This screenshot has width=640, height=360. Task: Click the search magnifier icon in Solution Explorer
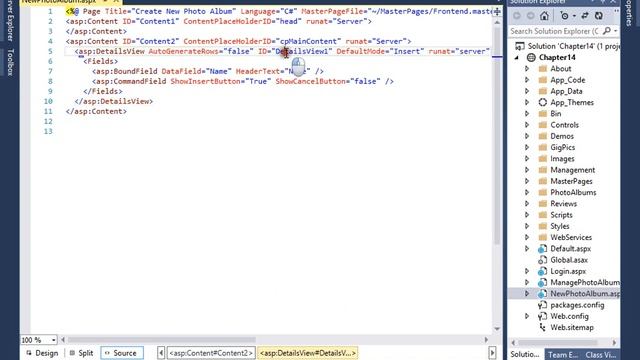pyautogui.click(x=607, y=31)
